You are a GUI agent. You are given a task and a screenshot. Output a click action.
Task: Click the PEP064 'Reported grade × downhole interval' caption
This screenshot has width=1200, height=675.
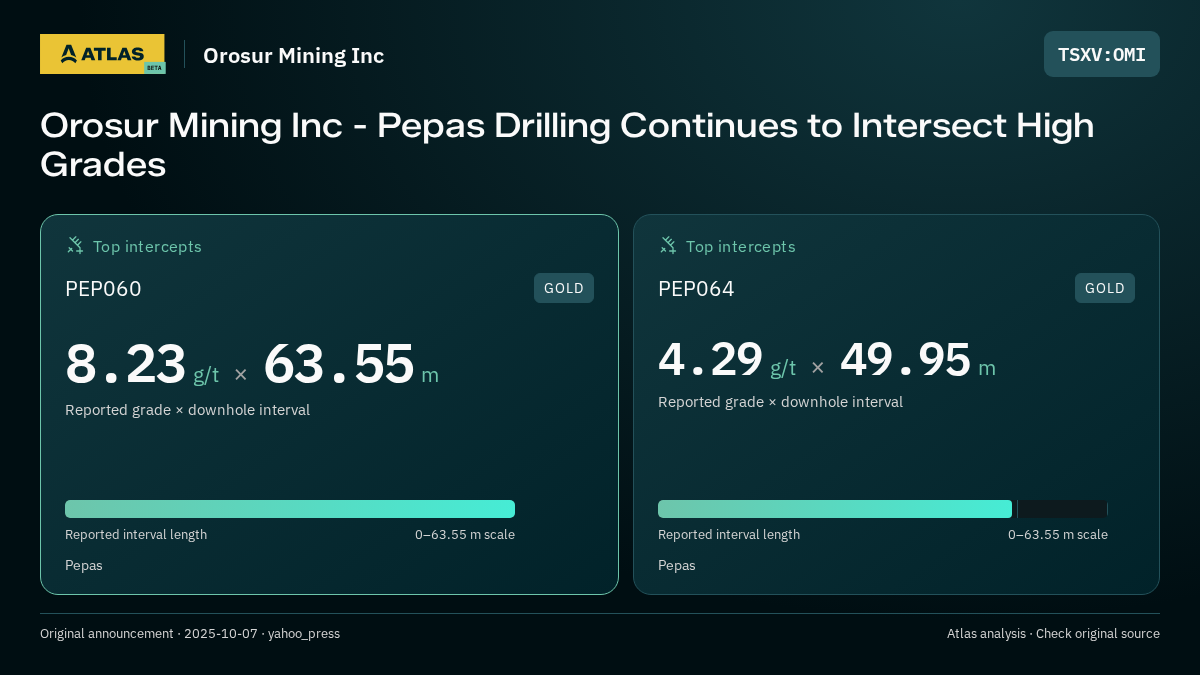tap(780, 402)
